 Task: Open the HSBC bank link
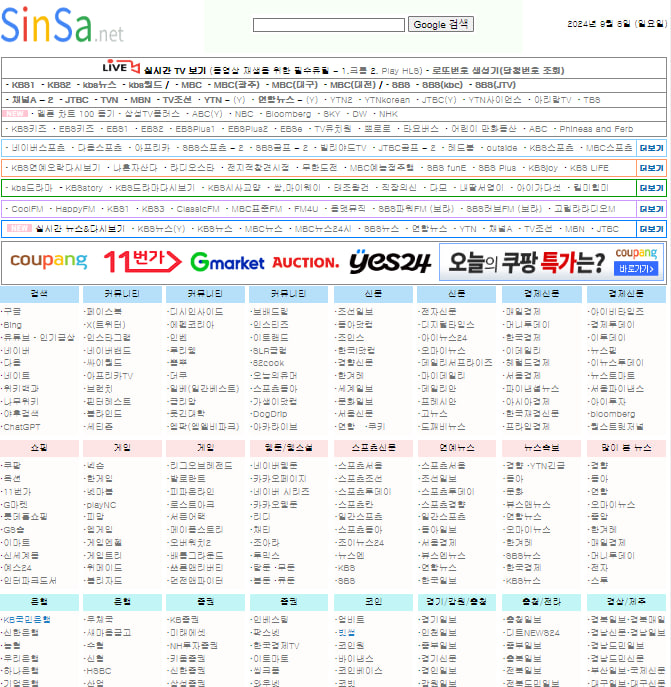(x=98, y=671)
